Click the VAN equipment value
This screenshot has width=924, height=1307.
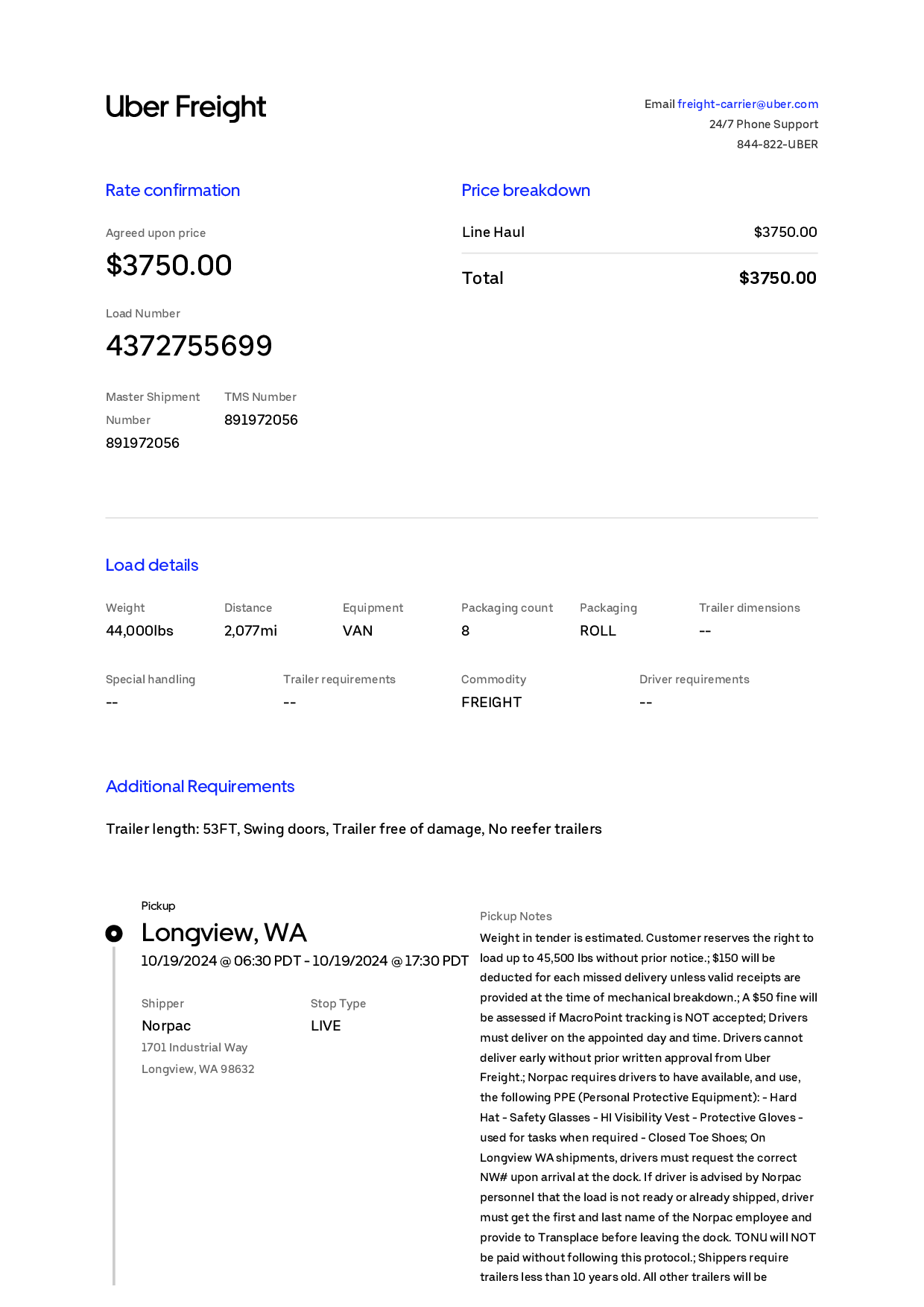click(358, 631)
